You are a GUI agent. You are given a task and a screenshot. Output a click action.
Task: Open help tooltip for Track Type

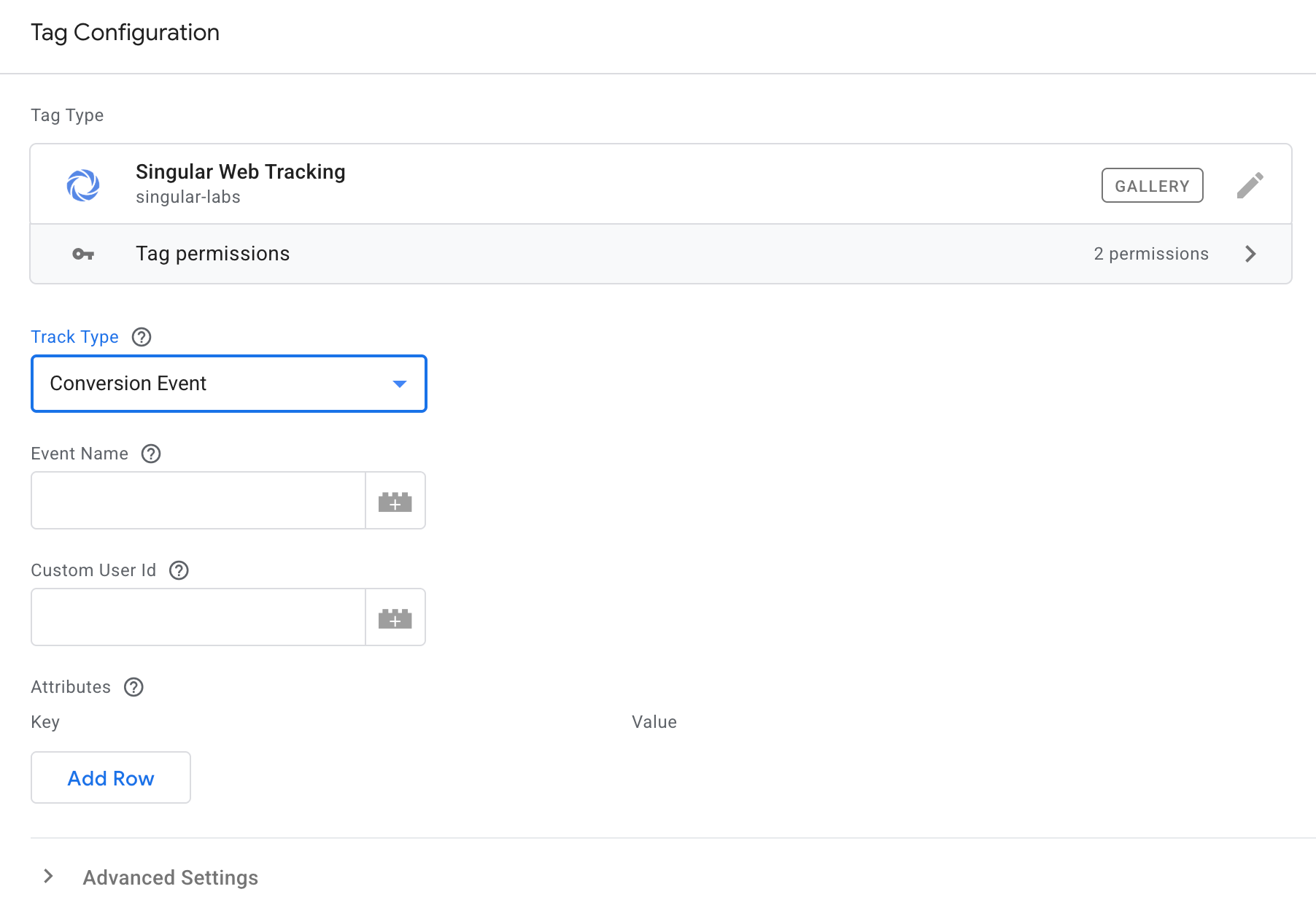[142, 337]
